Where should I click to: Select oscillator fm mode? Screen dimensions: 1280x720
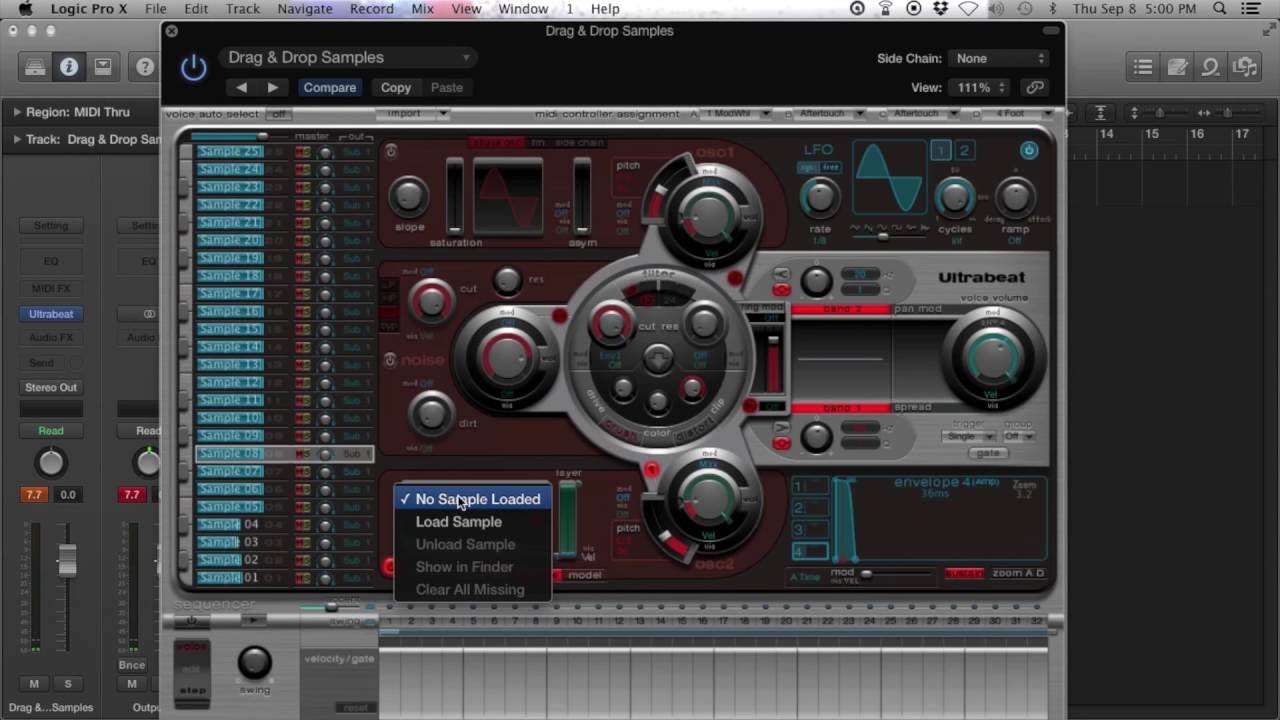[538, 143]
